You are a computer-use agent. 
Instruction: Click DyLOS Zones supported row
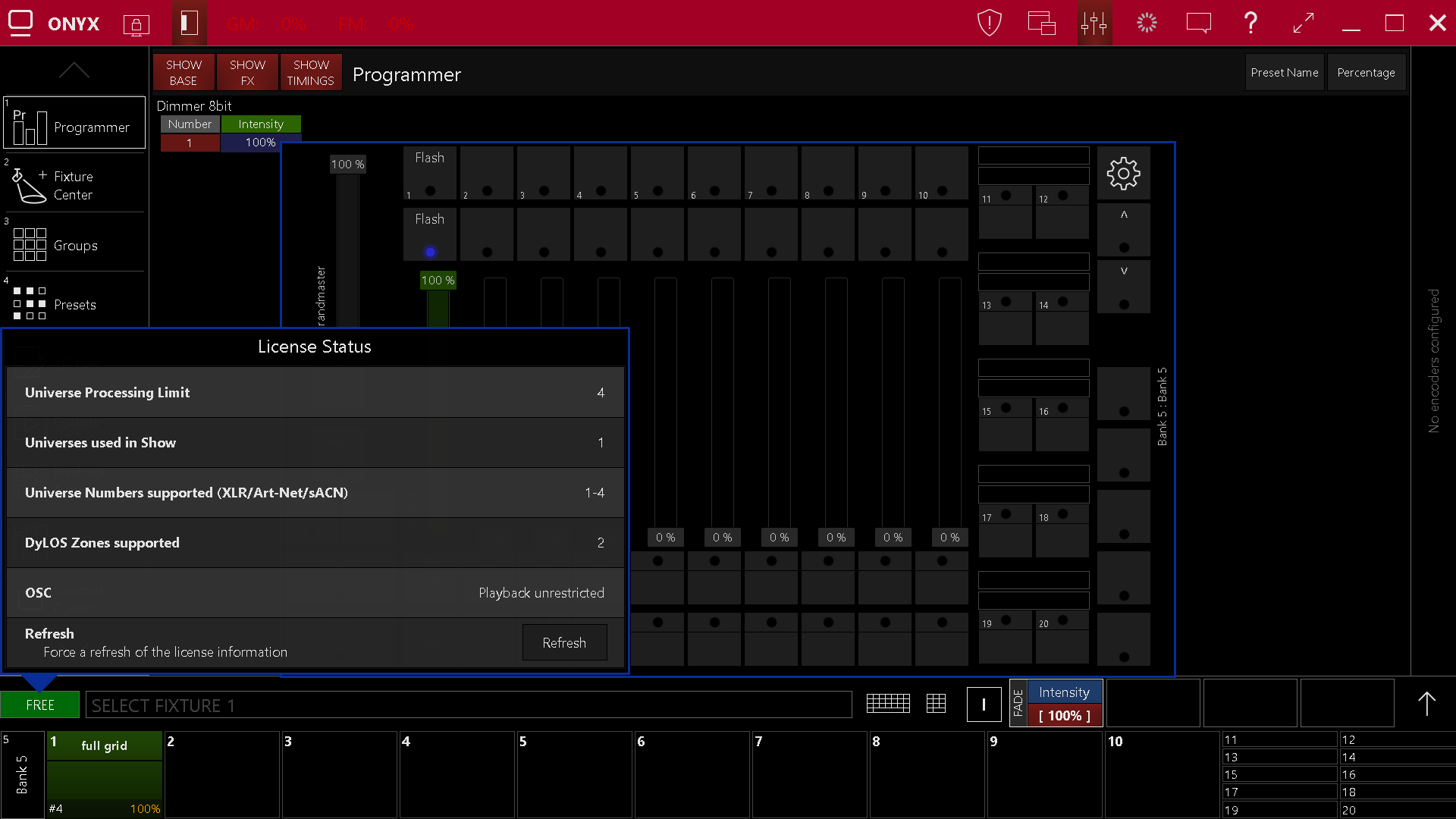point(315,542)
